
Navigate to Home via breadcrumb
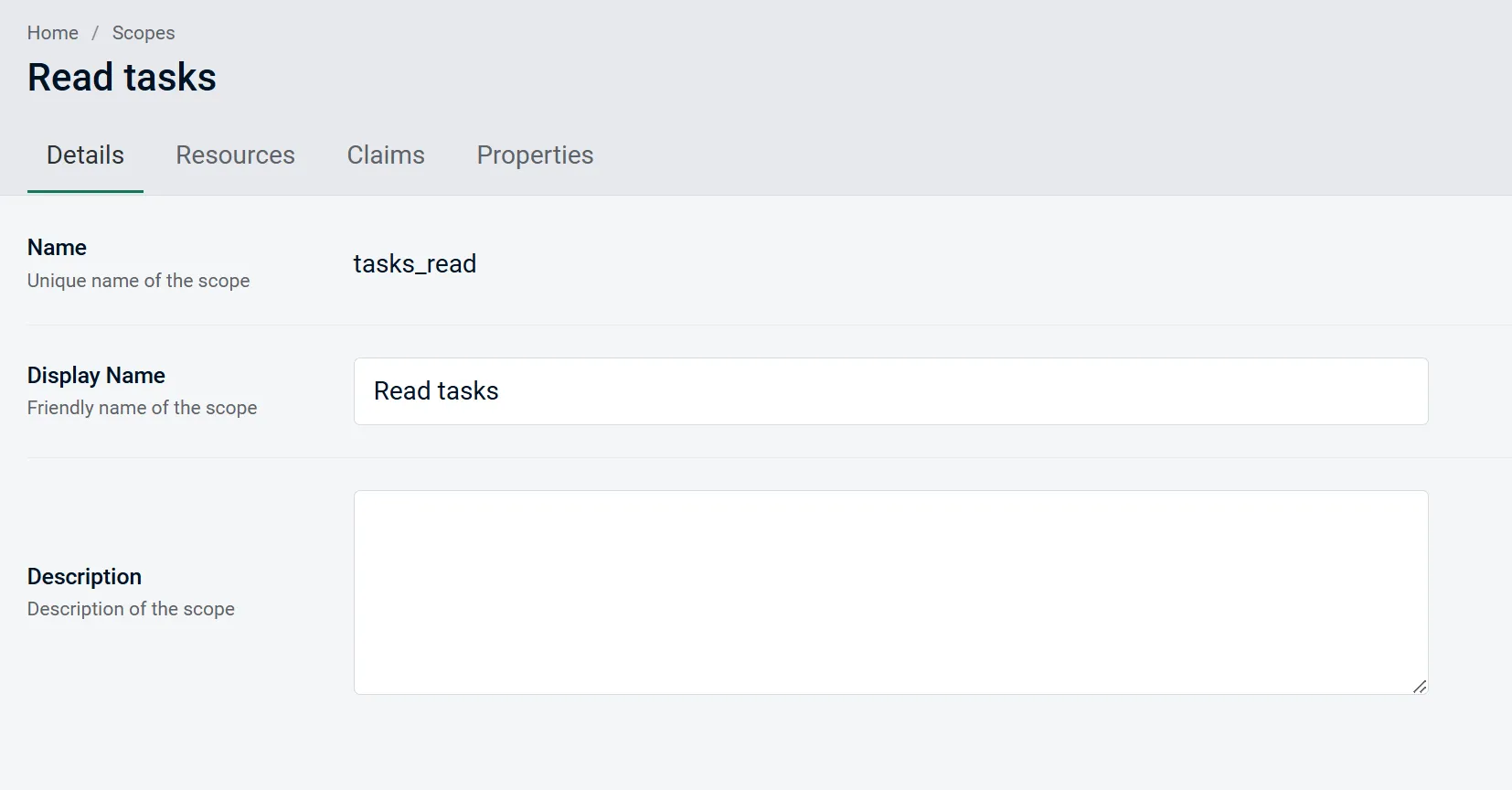[x=52, y=33]
